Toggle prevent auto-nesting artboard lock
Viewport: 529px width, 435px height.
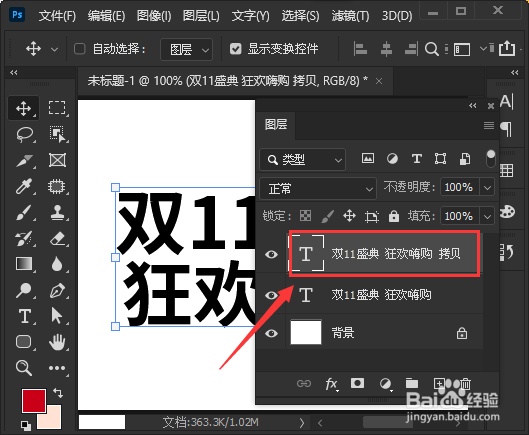tap(372, 216)
